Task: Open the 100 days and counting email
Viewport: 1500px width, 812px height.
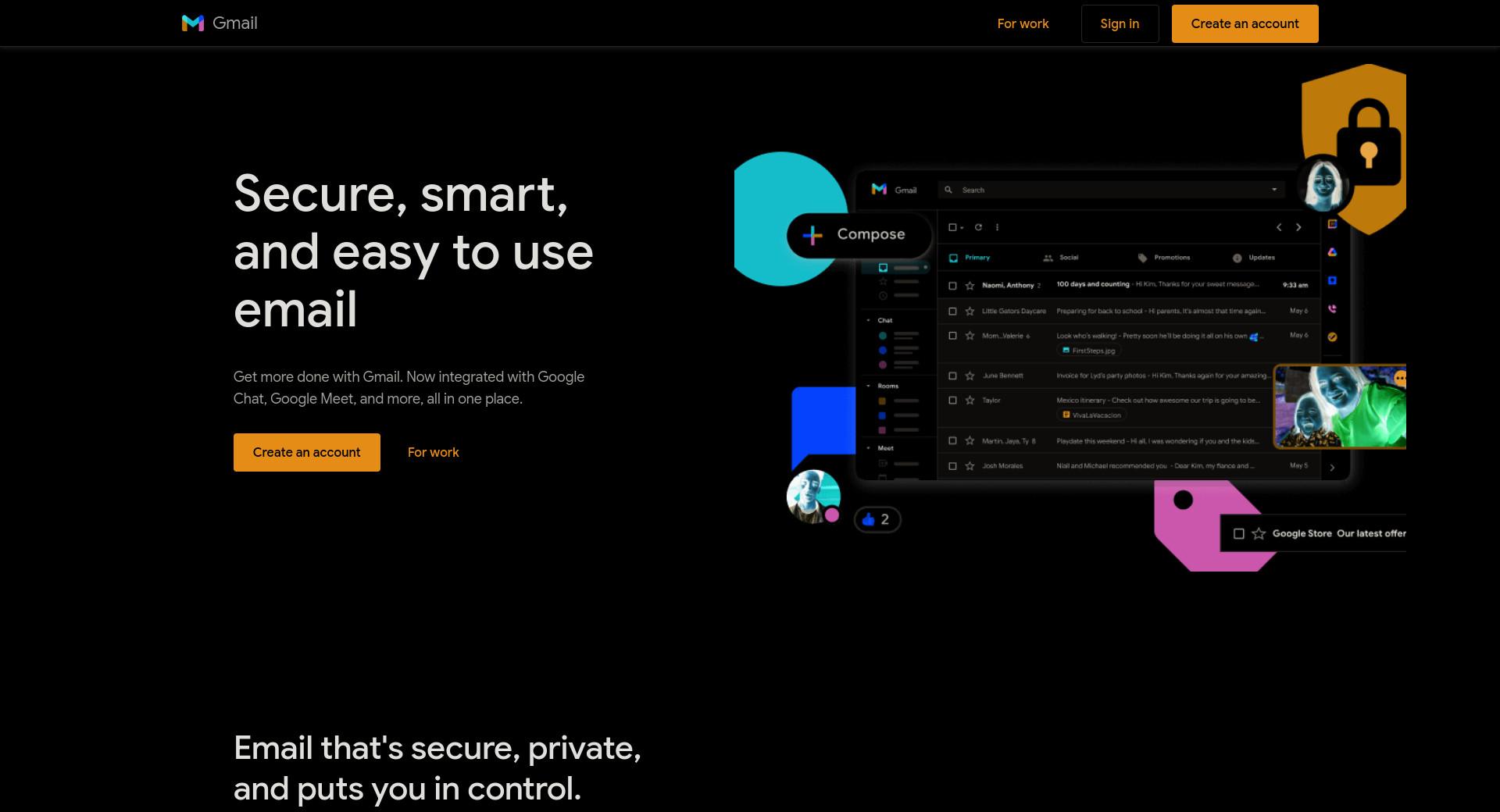Action: point(1129,285)
